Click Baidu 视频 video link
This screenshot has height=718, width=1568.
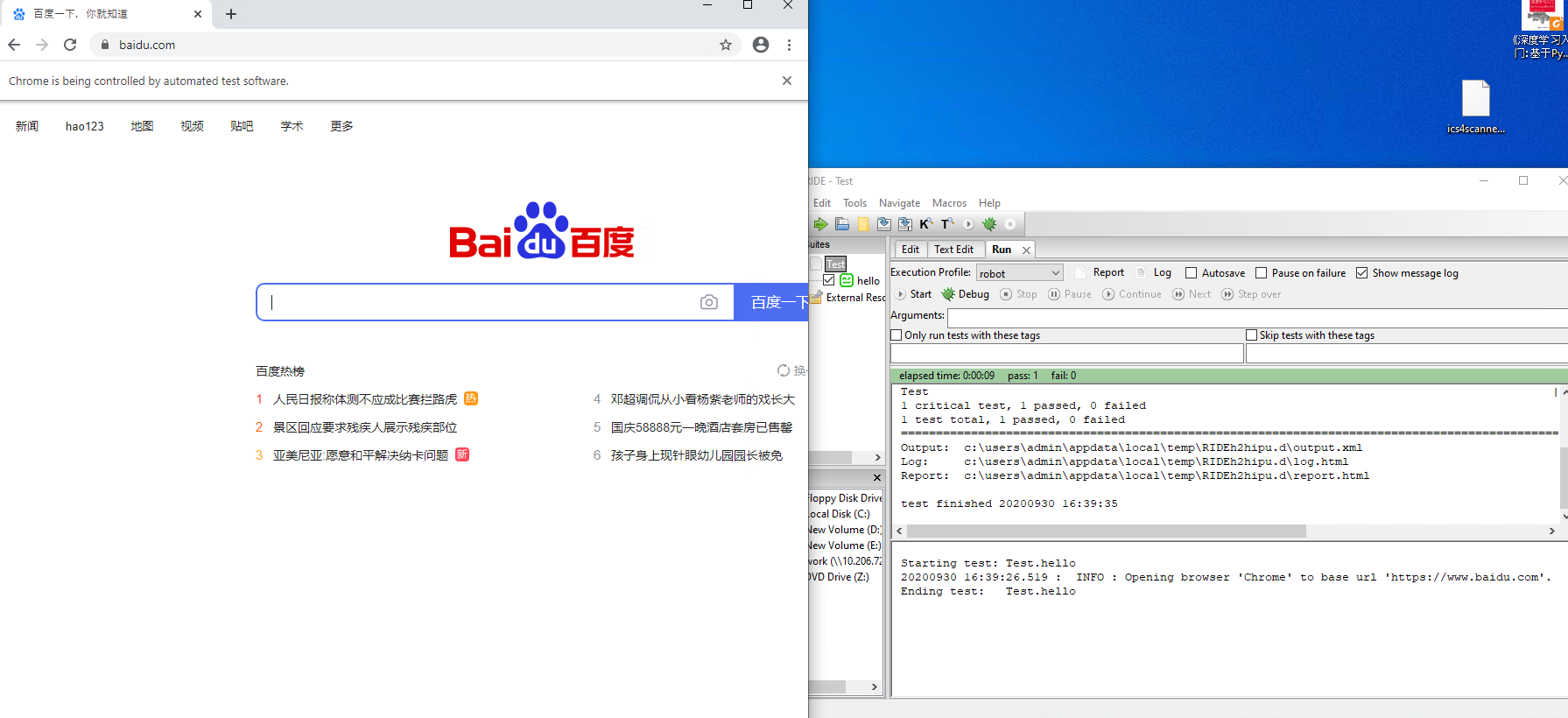point(192,126)
